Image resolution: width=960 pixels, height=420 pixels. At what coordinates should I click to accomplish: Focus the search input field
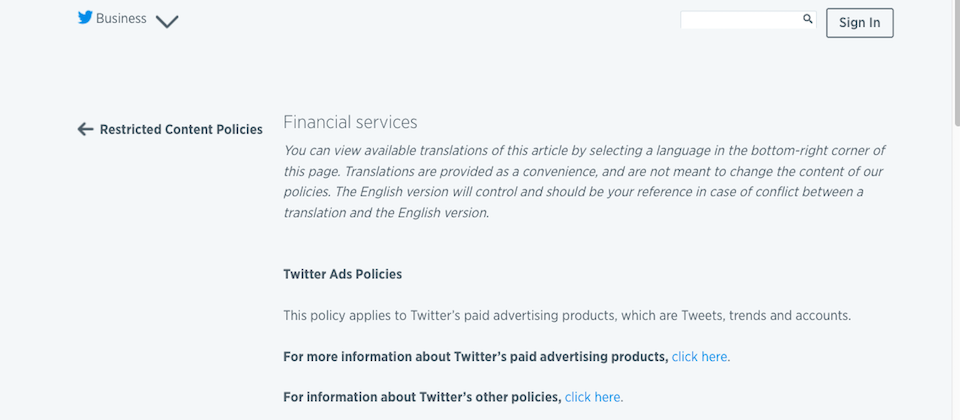pyautogui.click(x=740, y=20)
